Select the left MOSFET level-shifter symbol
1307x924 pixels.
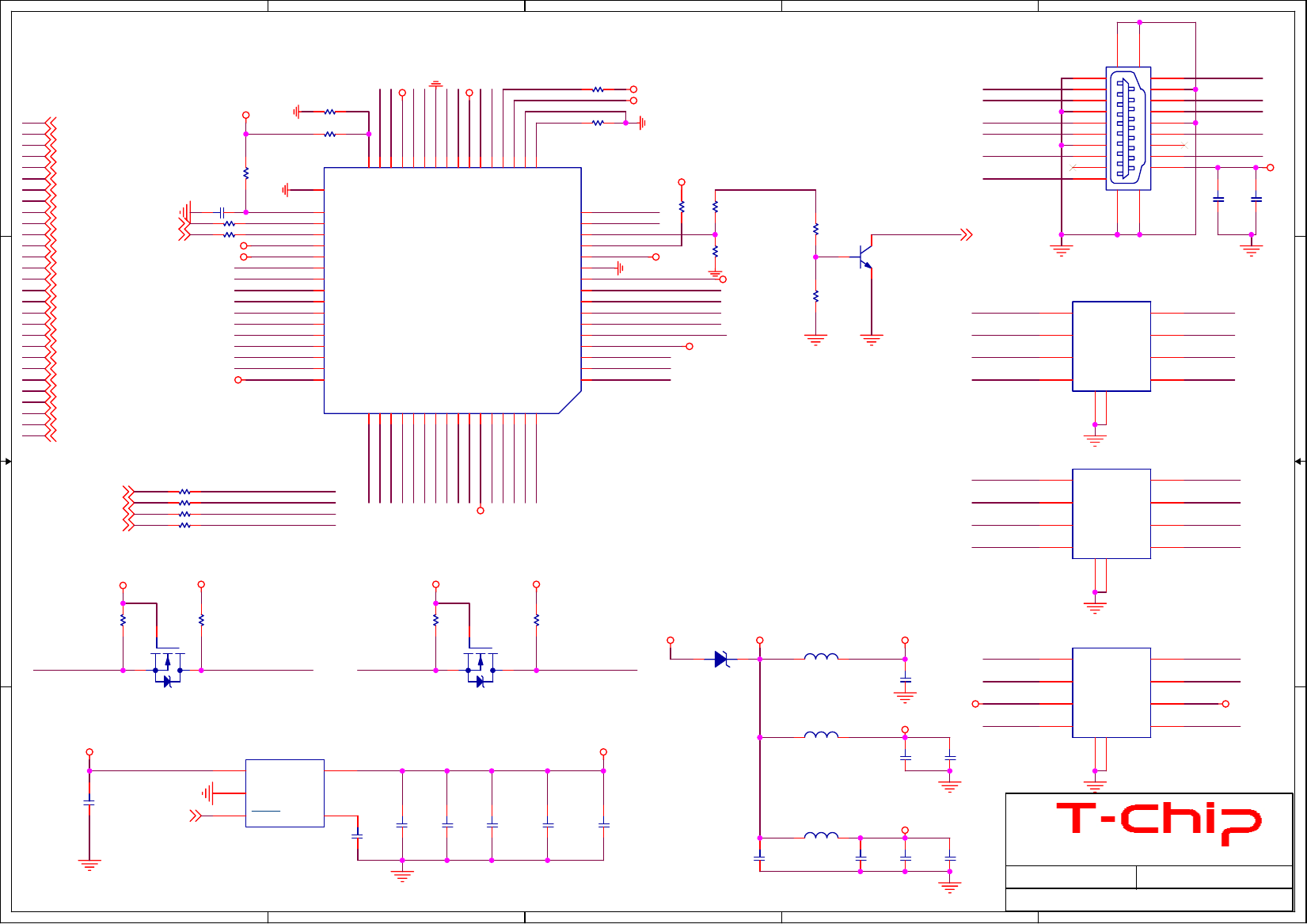[167, 668]
